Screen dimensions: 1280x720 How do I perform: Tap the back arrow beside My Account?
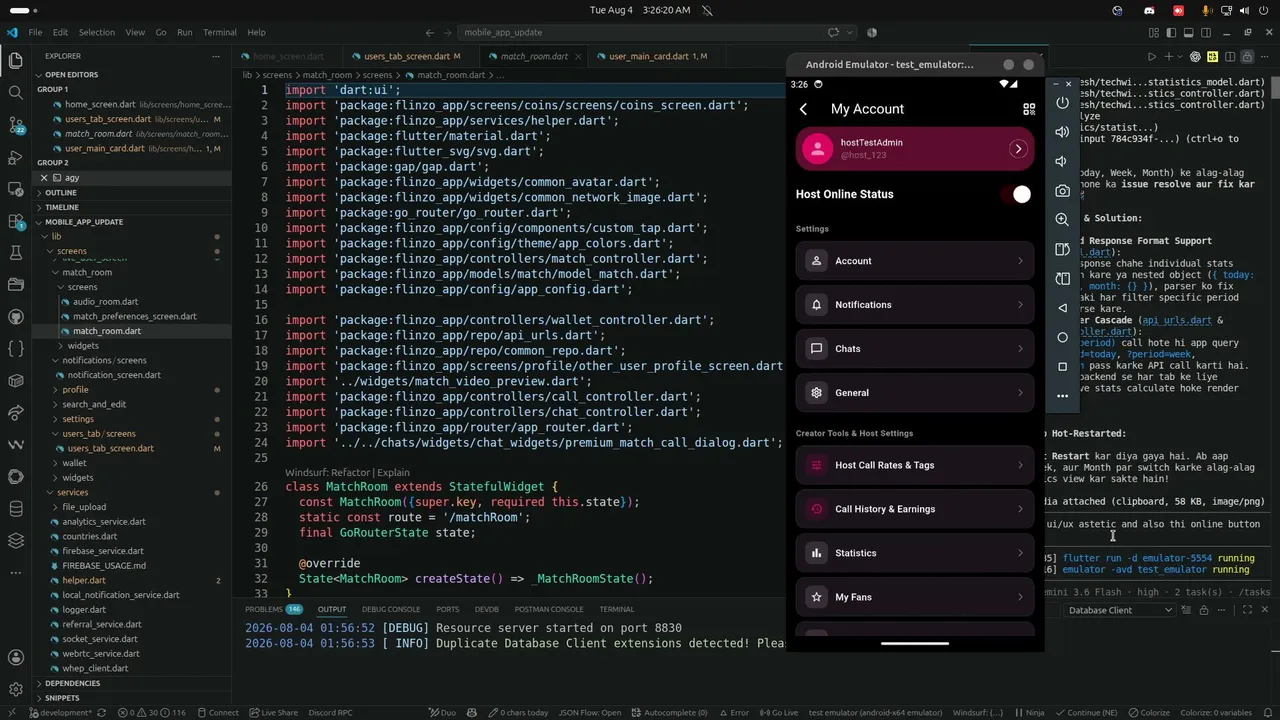tap(804, 109)
